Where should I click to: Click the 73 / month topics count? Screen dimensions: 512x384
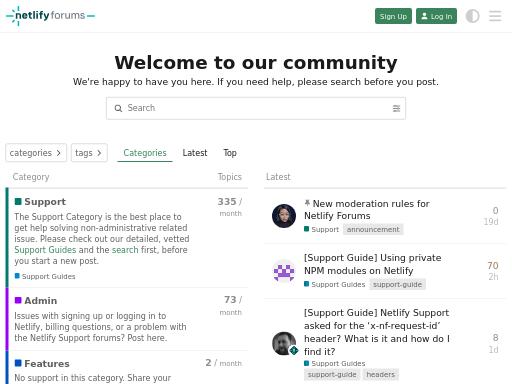click(x=231, y=305)
